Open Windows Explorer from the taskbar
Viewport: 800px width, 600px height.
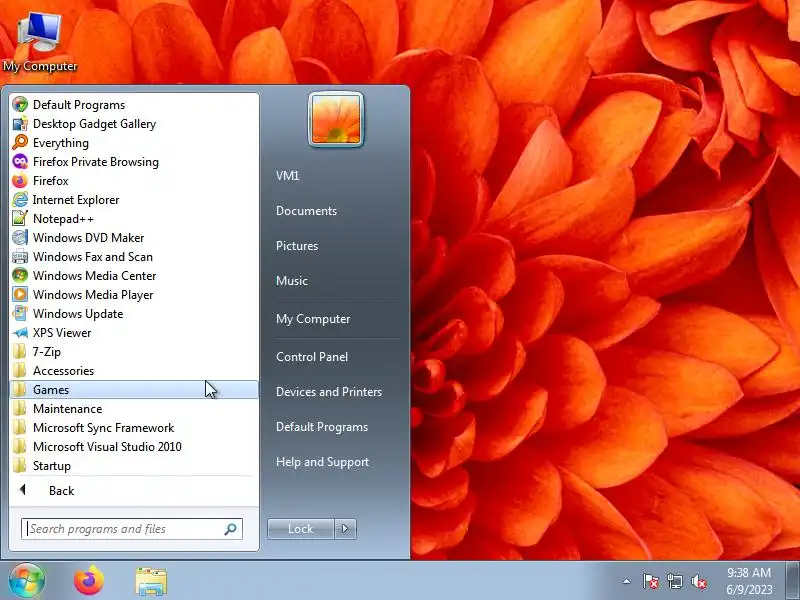[151, 582]
